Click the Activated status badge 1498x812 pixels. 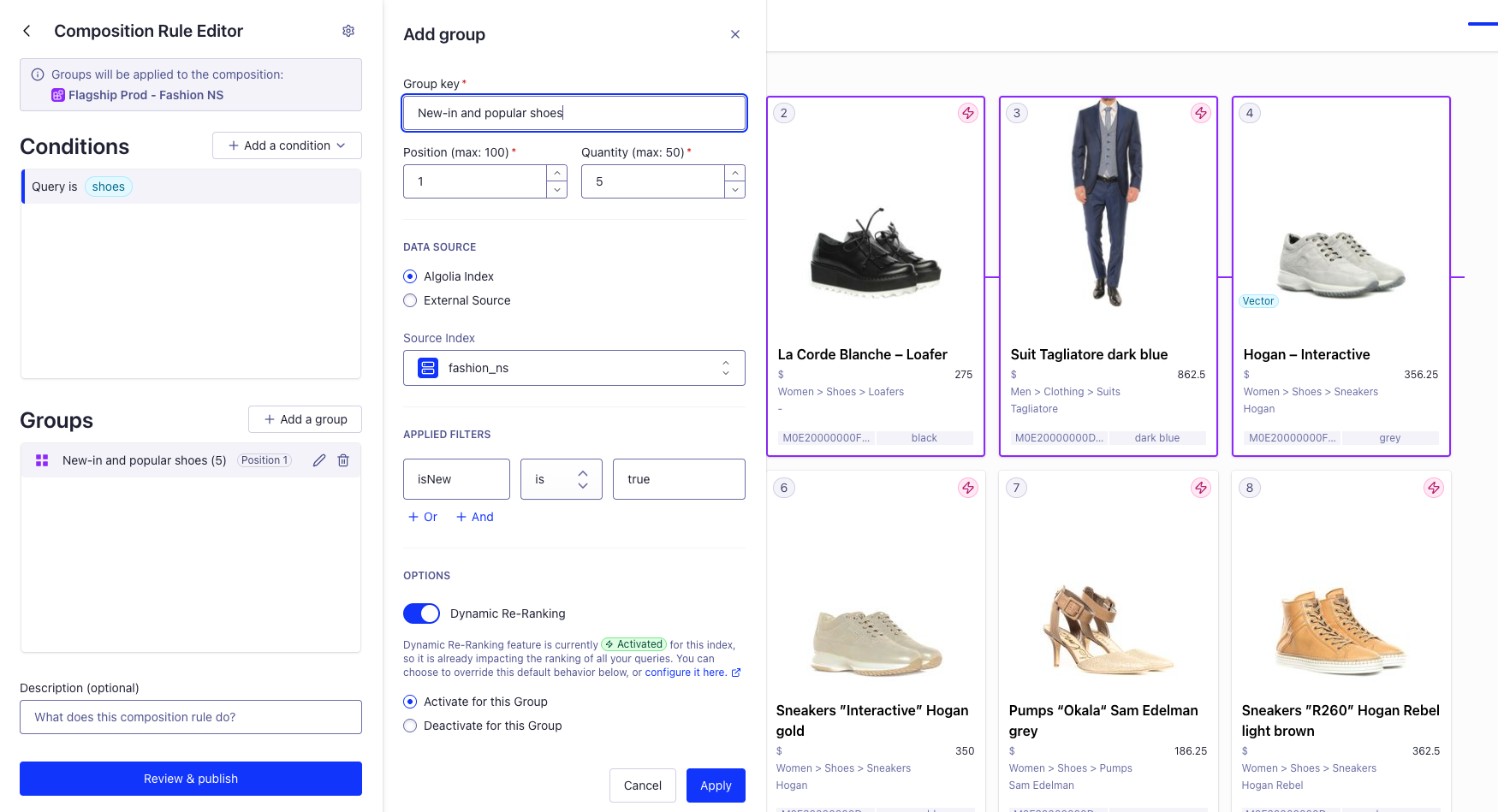[x=634, y=644]
